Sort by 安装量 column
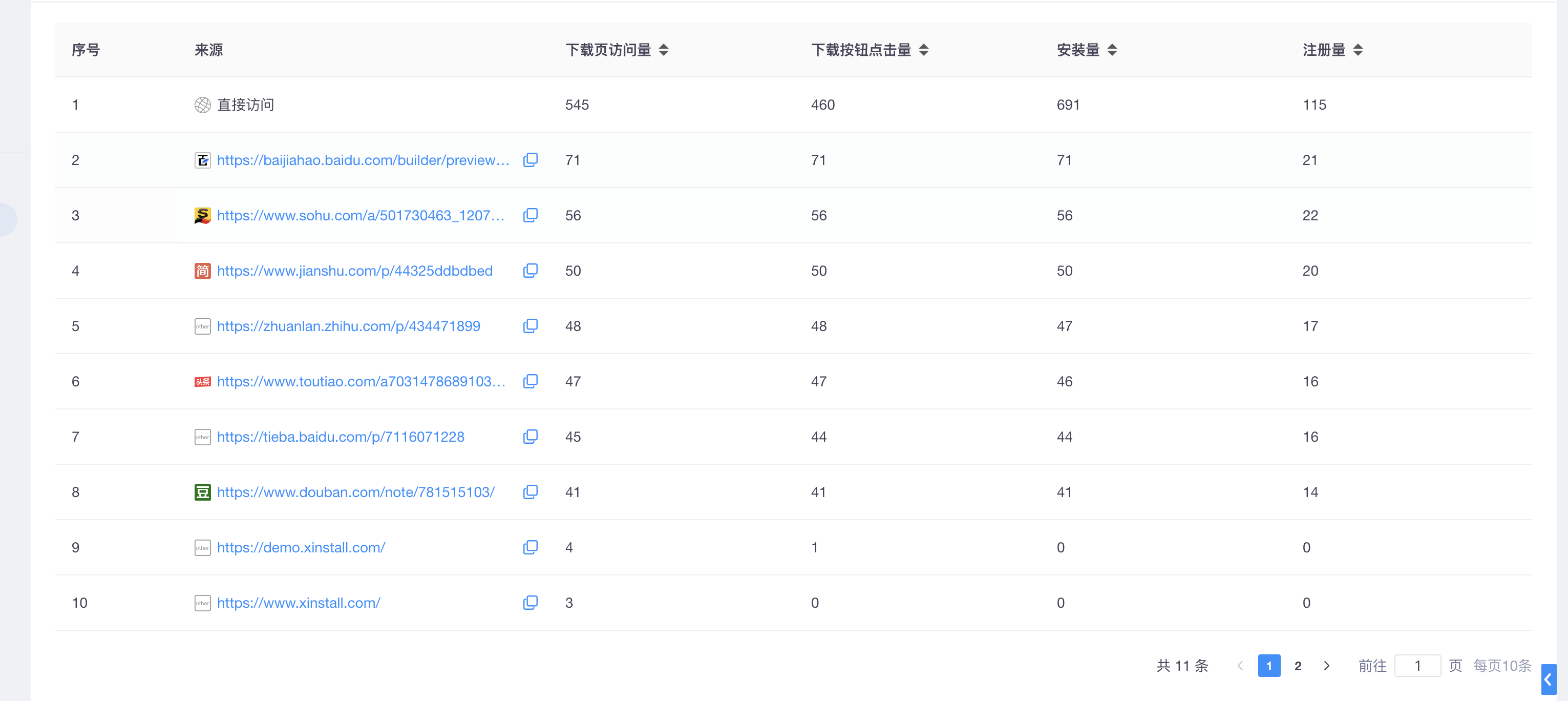 tap(1112, 50)
